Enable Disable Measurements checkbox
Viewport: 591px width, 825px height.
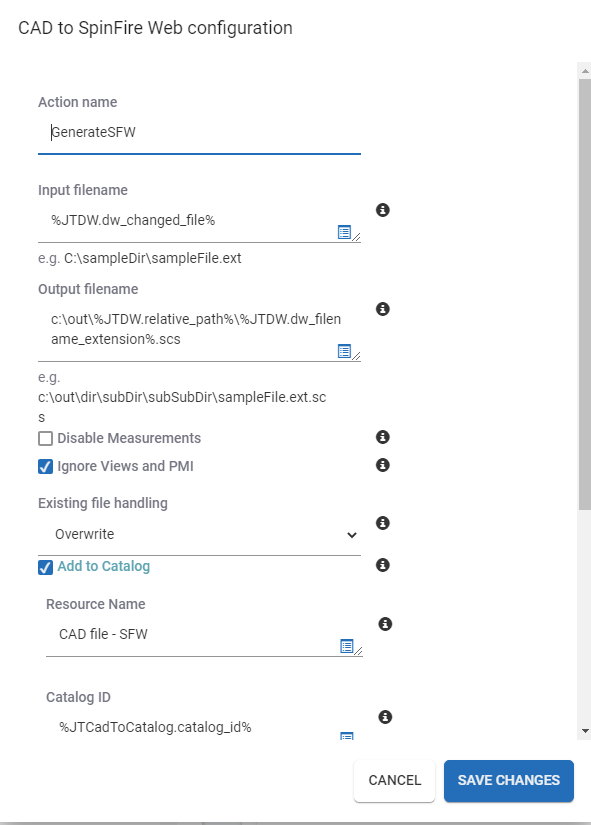(x=46, y=438)
